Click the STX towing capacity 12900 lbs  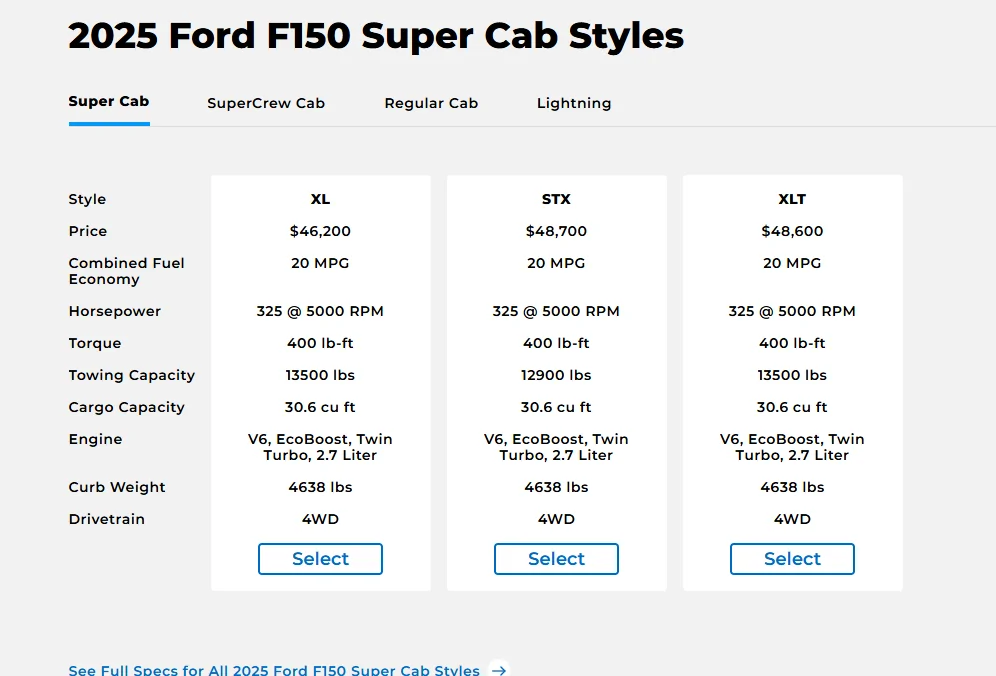[556, 375]
